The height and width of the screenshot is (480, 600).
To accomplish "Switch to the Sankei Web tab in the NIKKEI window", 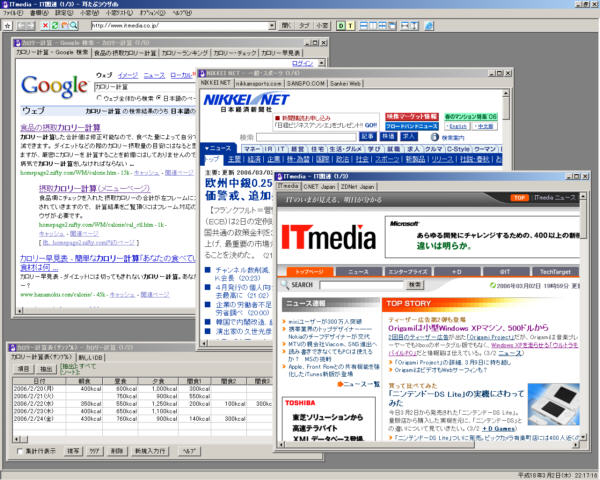I will (x=345, y=83).
